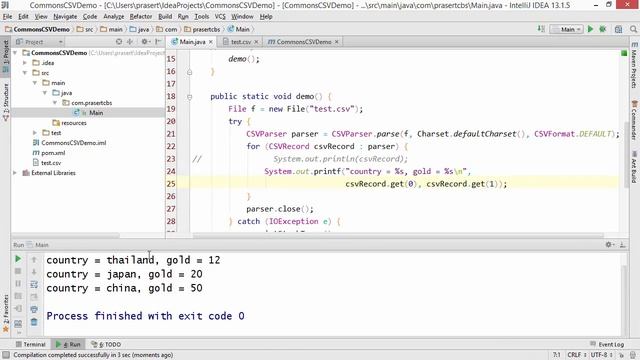This screenshot has width=640, height=360.
Task: Open Run panel settings gear
Action: click(x=609, y=244)
